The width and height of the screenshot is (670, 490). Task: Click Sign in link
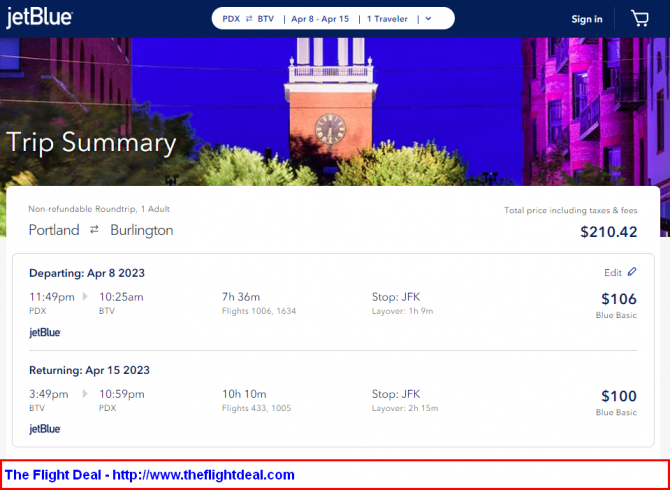click(x=587, y=19)
